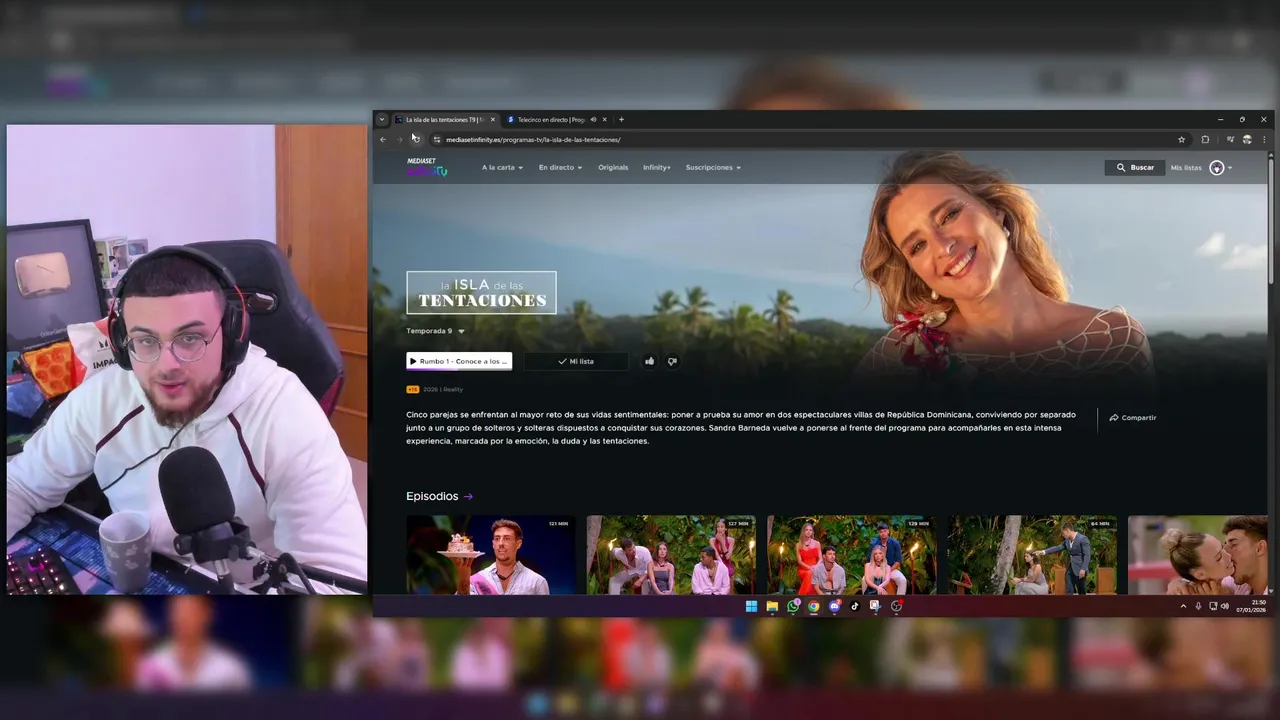This screenshot has width=1280, height=720.
Task: Go to Mediaset Infinity home via logo
Action: [427, 167]
